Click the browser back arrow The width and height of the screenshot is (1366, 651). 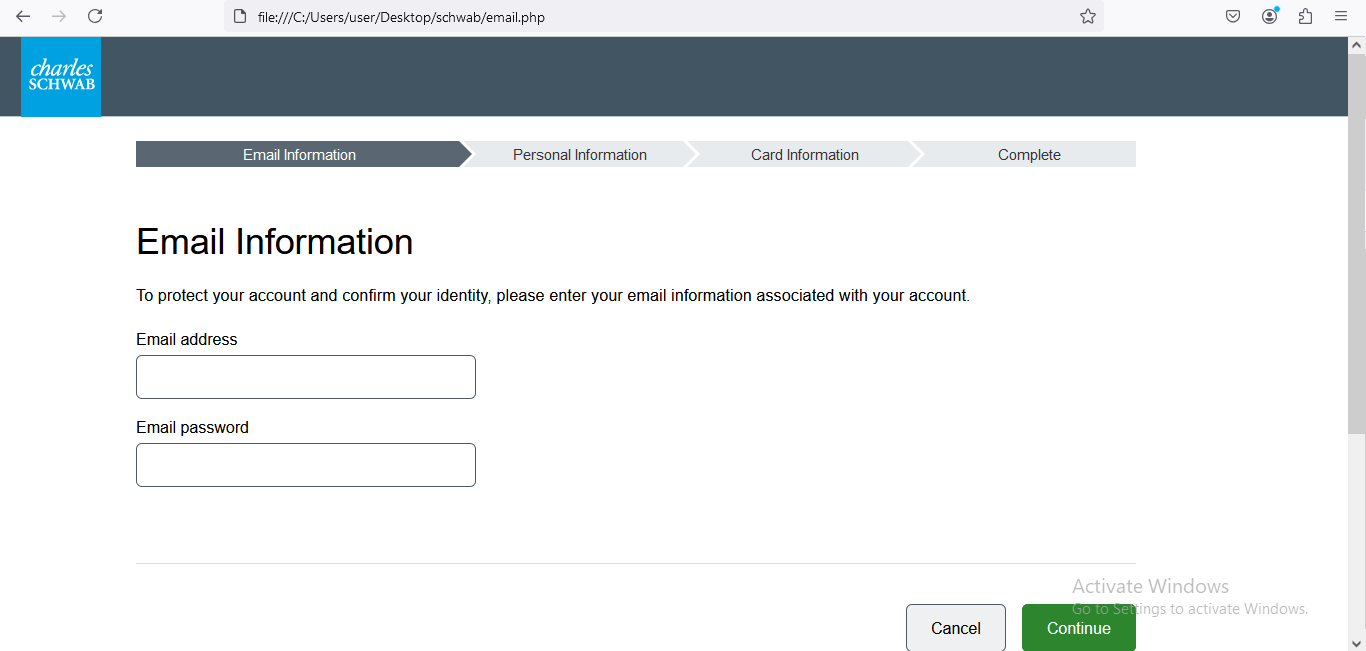pos(23,16)
